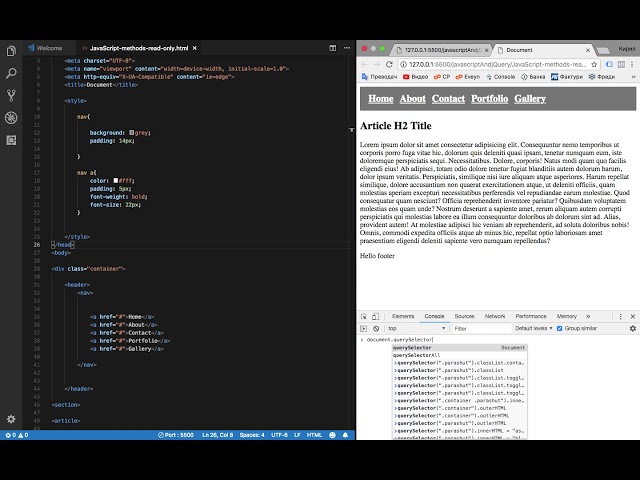The height and width of the screenshot is (480, 640).
Task: Switch to the Sources tab in DevTools
Action: coord(464,317)
